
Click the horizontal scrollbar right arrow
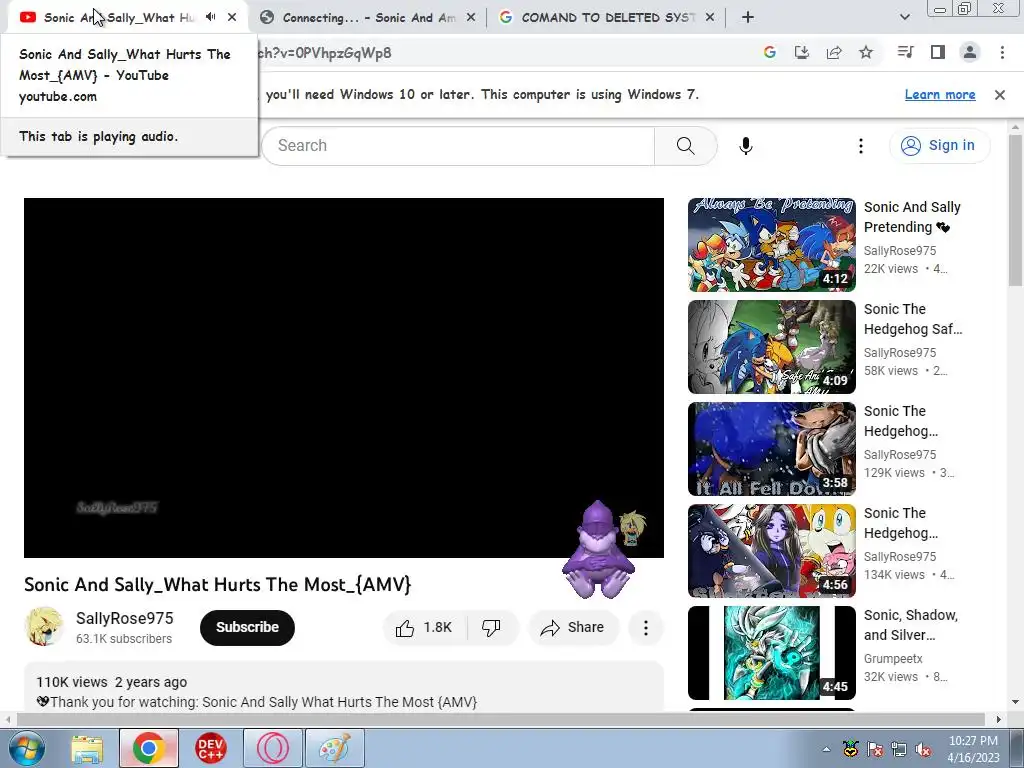tap(998, 719)
